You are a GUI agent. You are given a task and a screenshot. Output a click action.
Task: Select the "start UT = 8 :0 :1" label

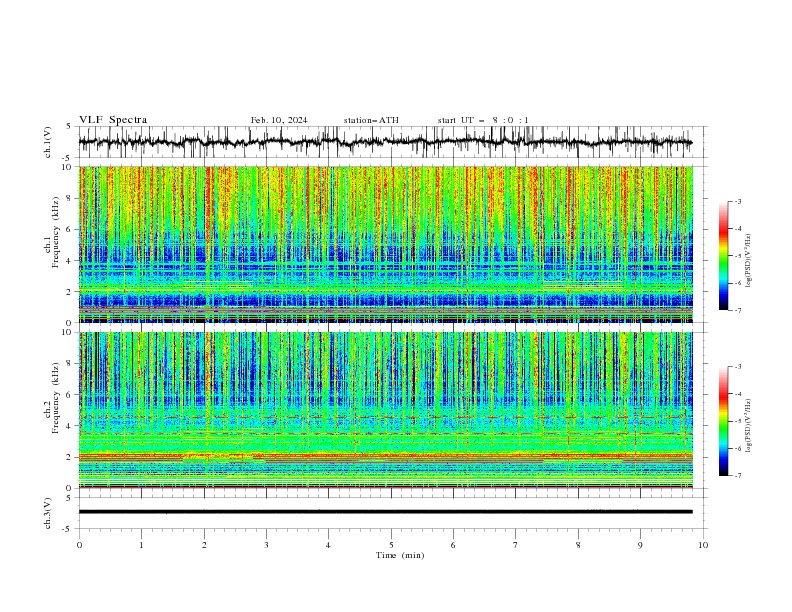(483, 120)
